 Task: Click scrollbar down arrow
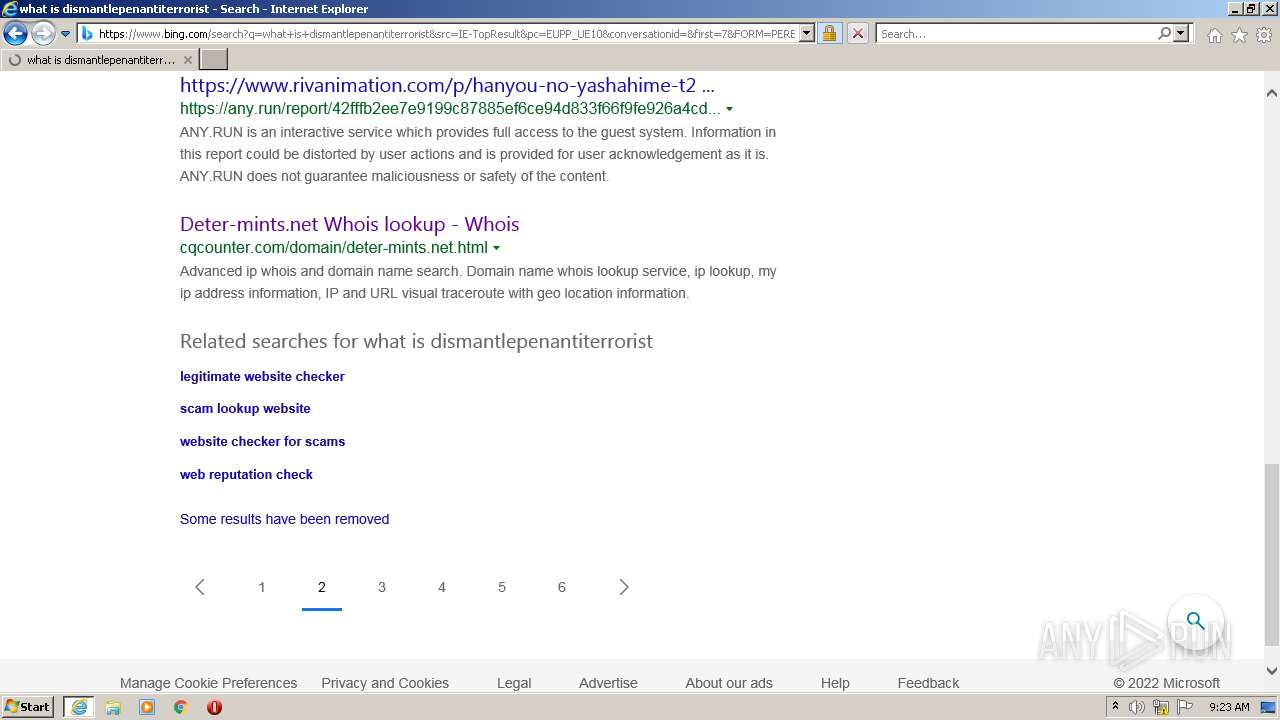1271,671
